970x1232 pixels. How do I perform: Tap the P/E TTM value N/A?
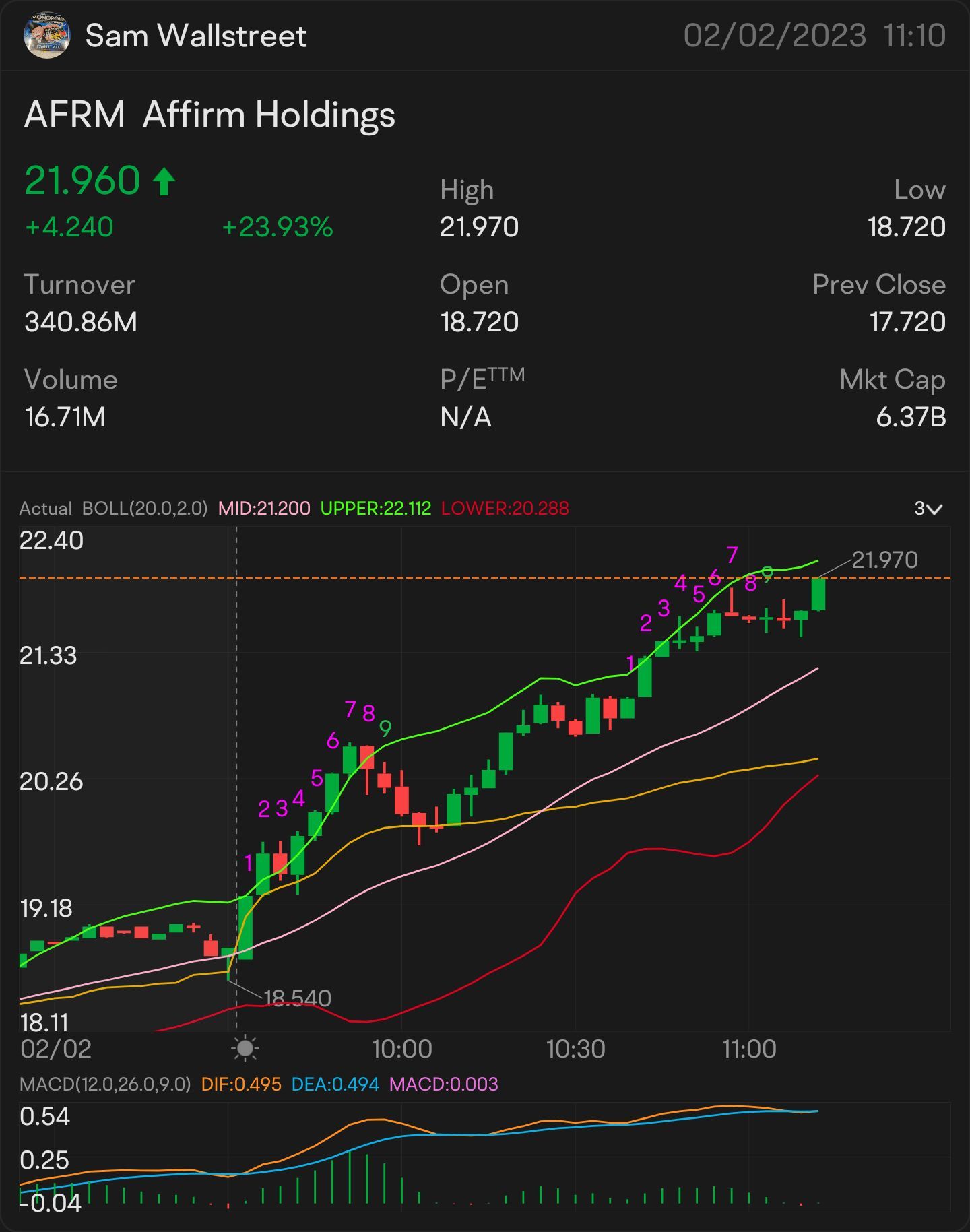pyautogui.click(x=465, y=417)
